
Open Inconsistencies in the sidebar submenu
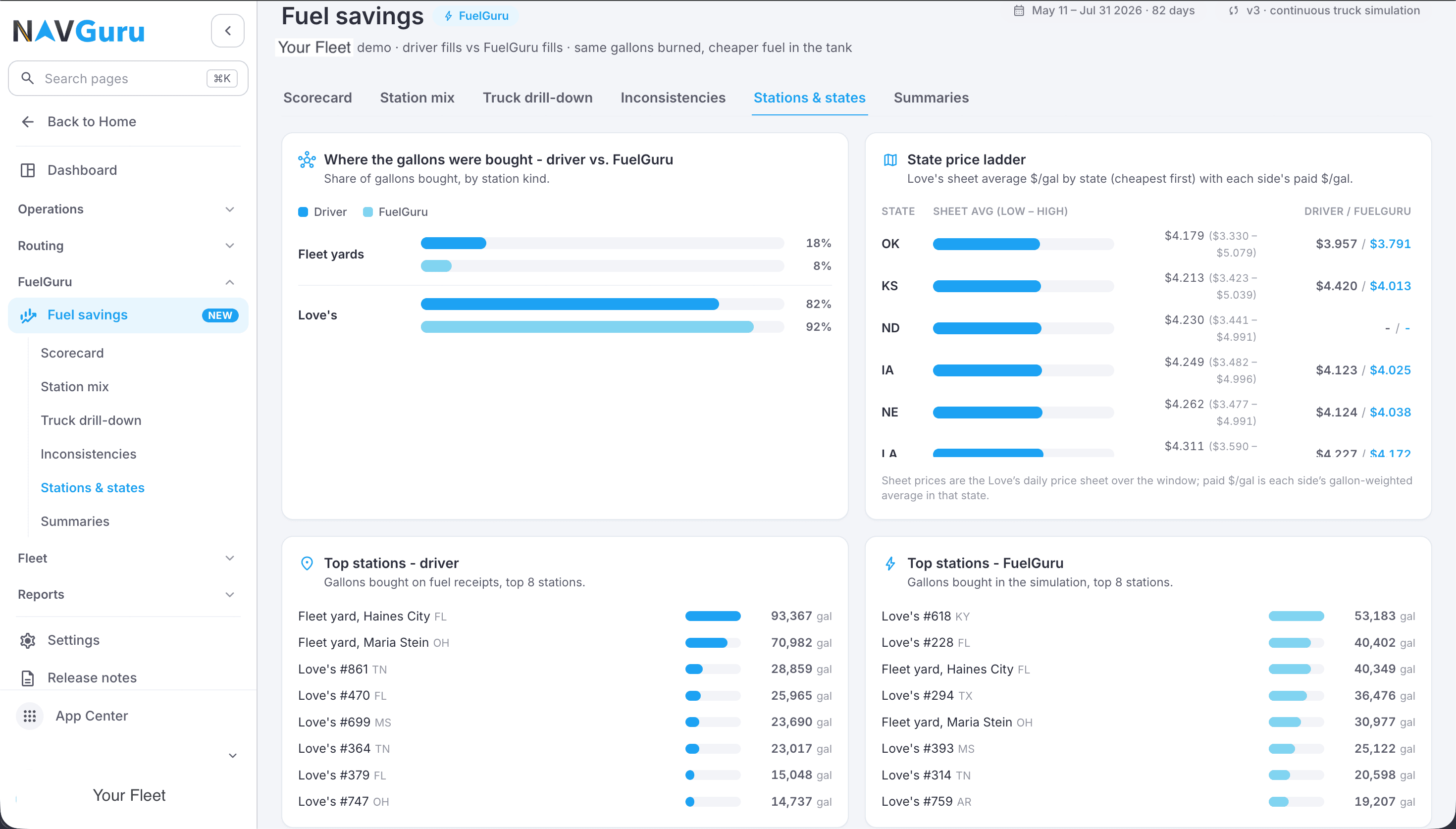[88, 454]
